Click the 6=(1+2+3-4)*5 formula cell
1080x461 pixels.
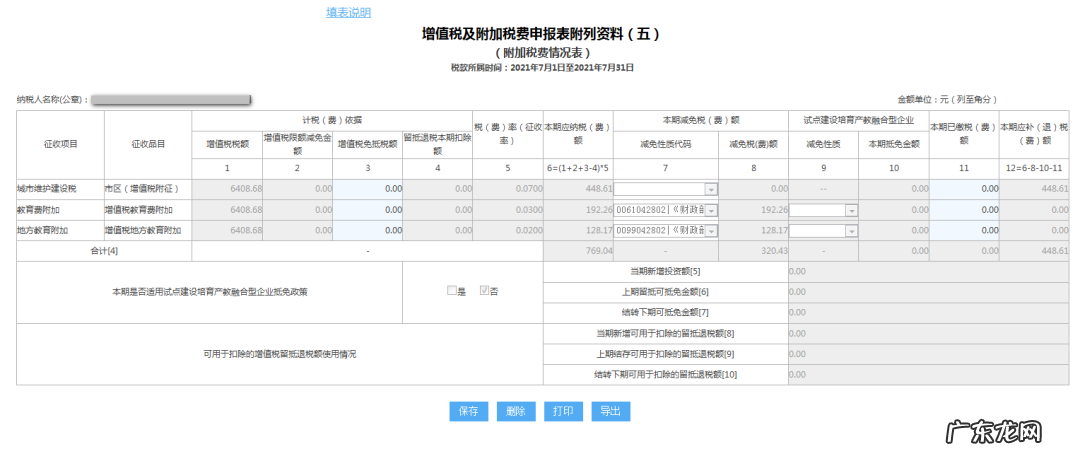pos(579,167)
